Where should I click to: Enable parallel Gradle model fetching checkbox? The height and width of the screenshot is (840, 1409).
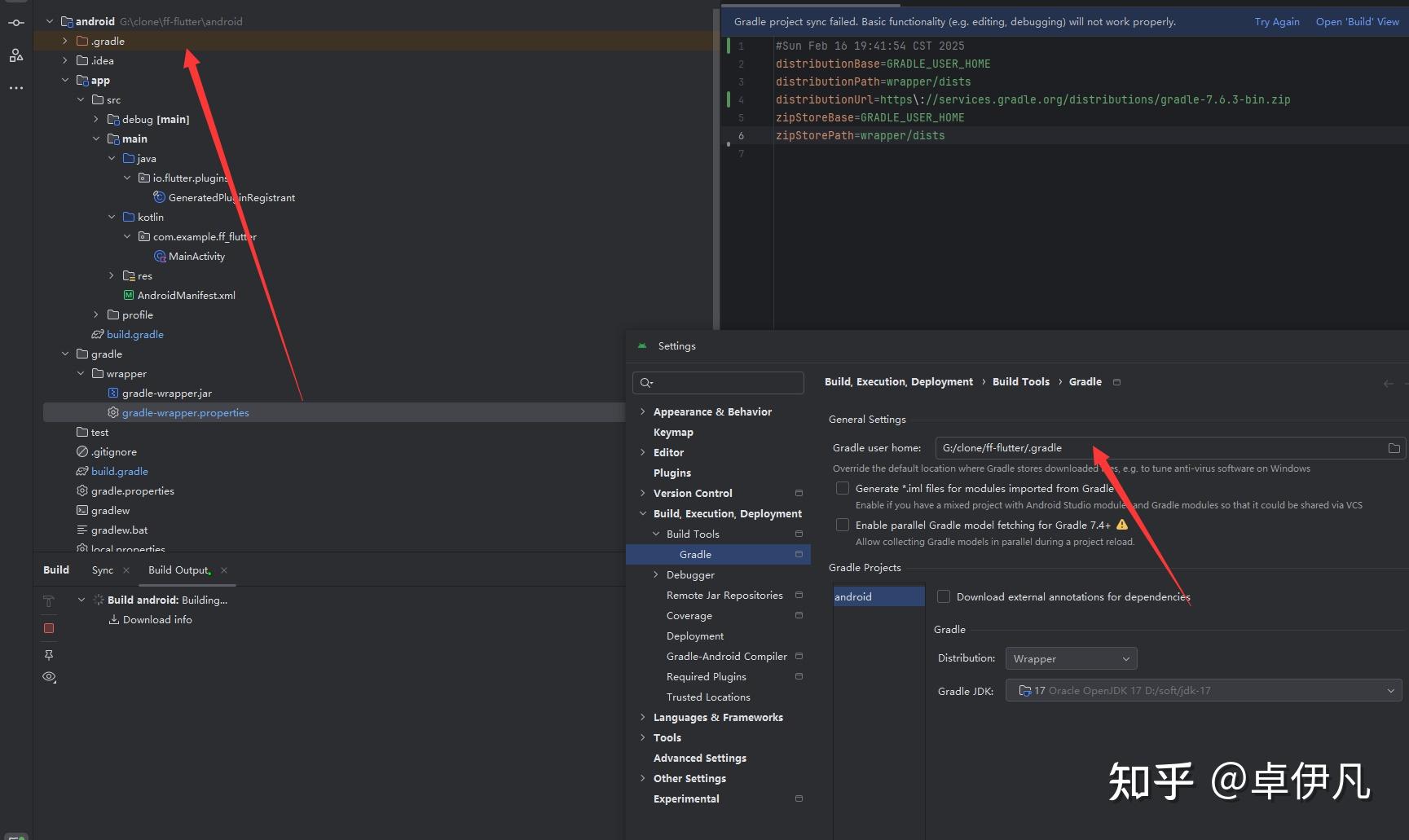(843, 525)
